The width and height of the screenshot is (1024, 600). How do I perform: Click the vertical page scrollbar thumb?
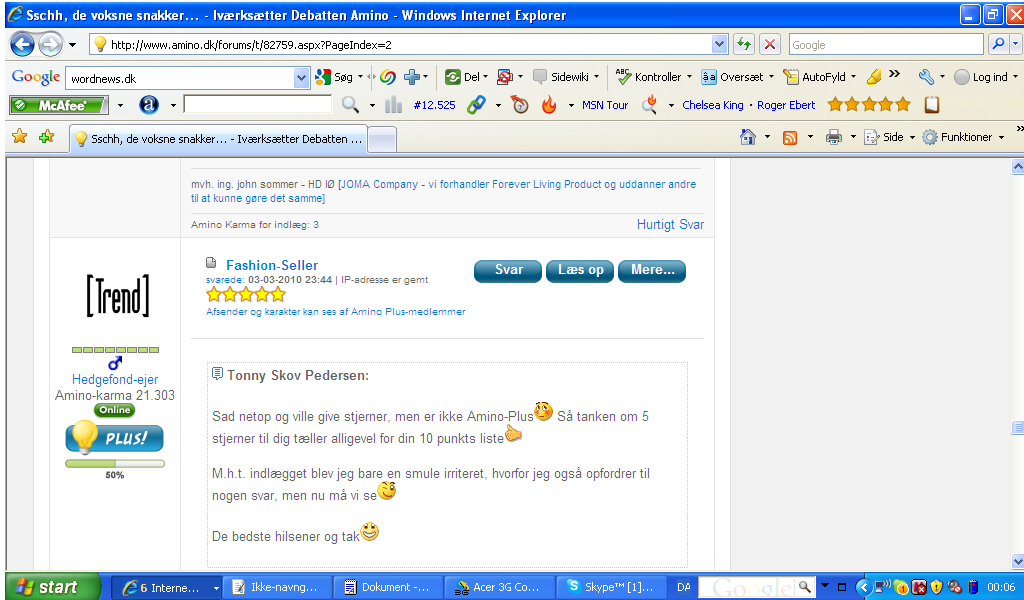[1017, 428]
